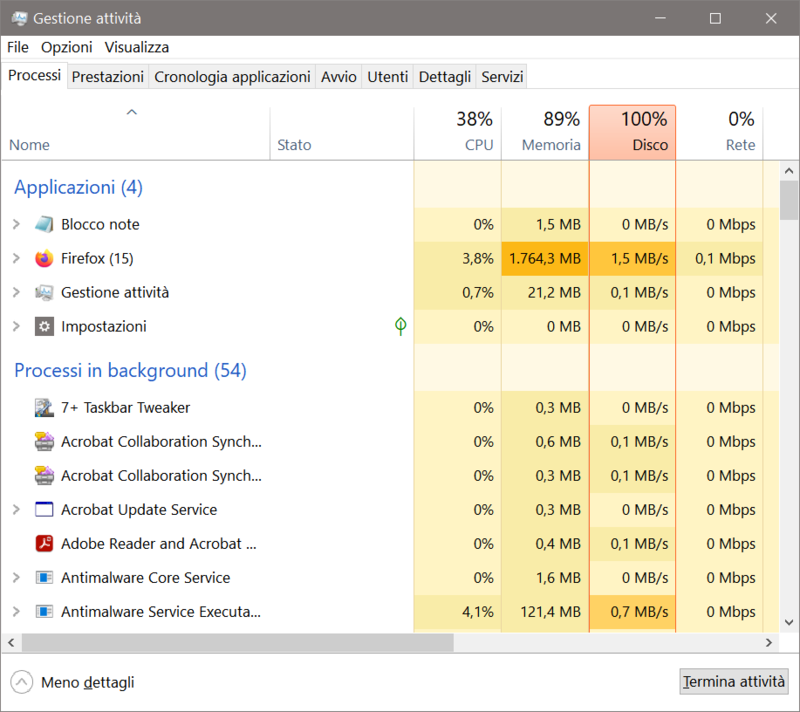Switch to the Avvio tab
This screenshot has width=800, height=712.
(x=339, y=77)
